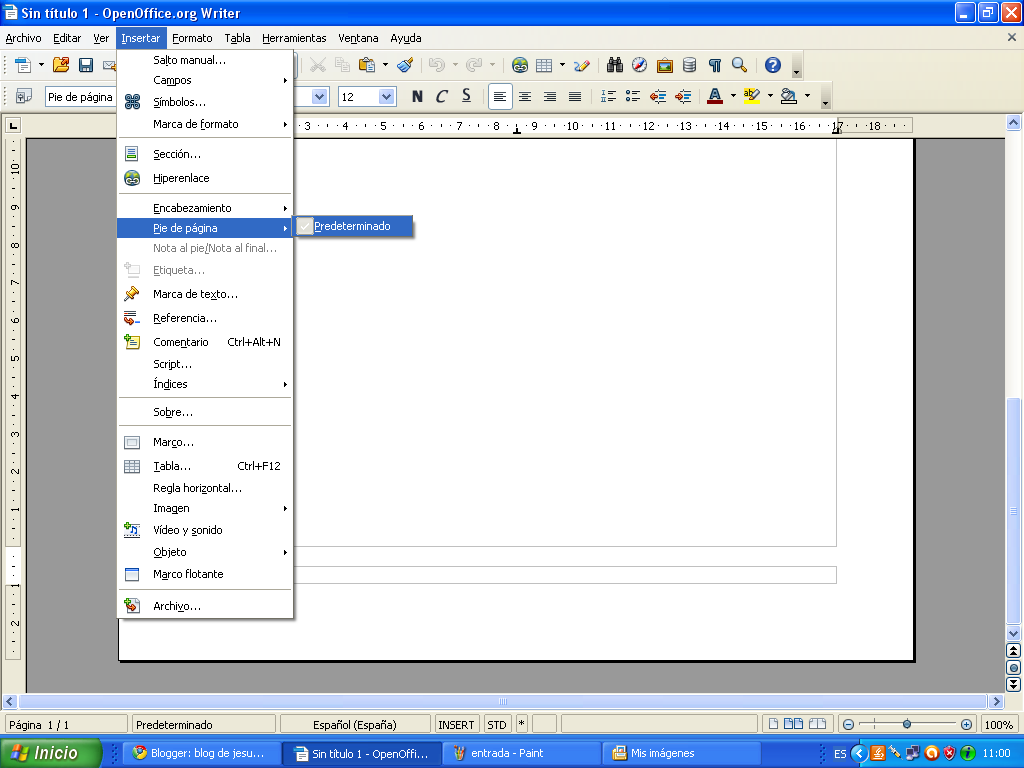Click the Styles and Formatting icon
The width and height of the screenshot is (1024, 768).
24,97
